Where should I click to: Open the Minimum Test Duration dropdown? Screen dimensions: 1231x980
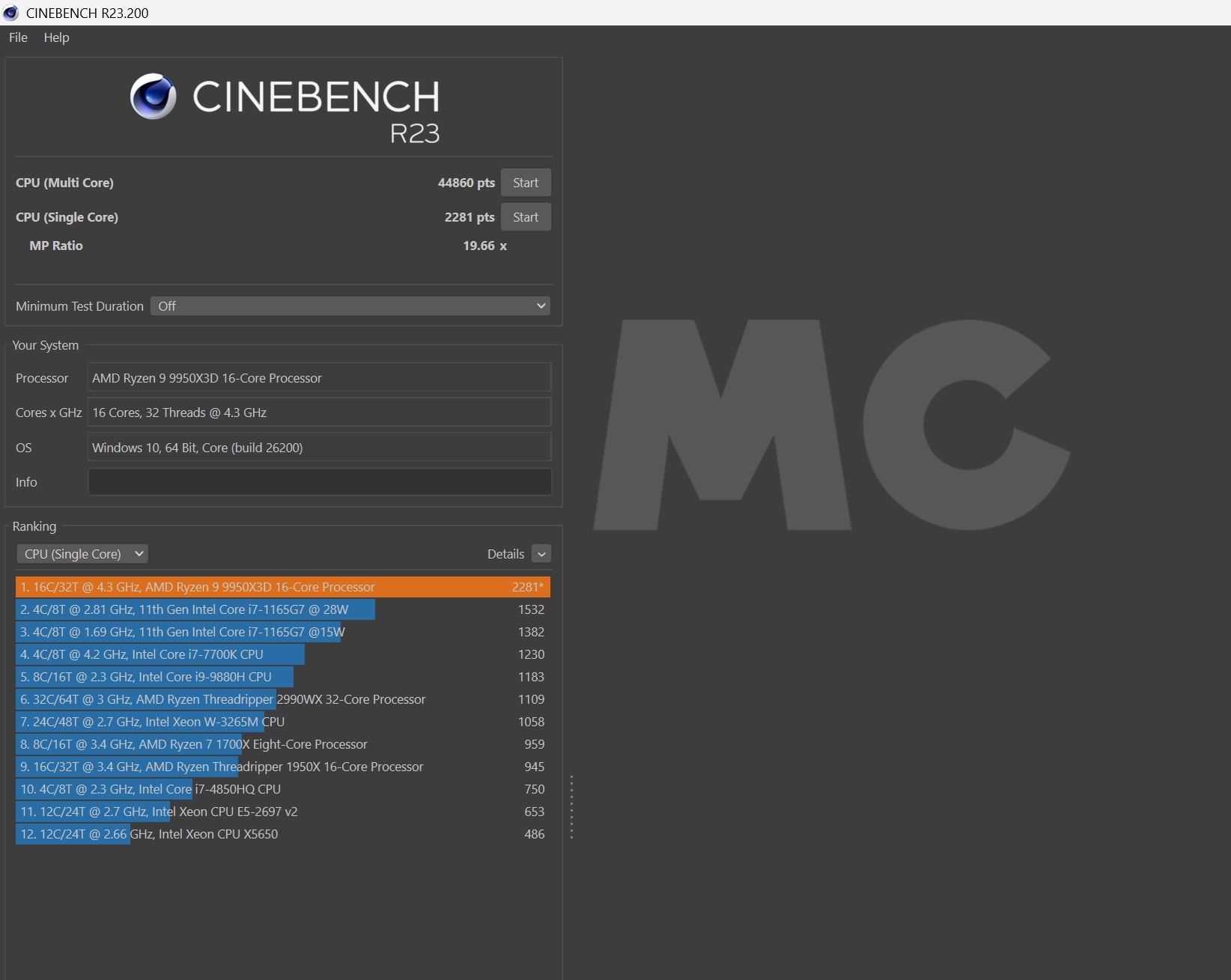pyautogui.click(x=350, y=306)
